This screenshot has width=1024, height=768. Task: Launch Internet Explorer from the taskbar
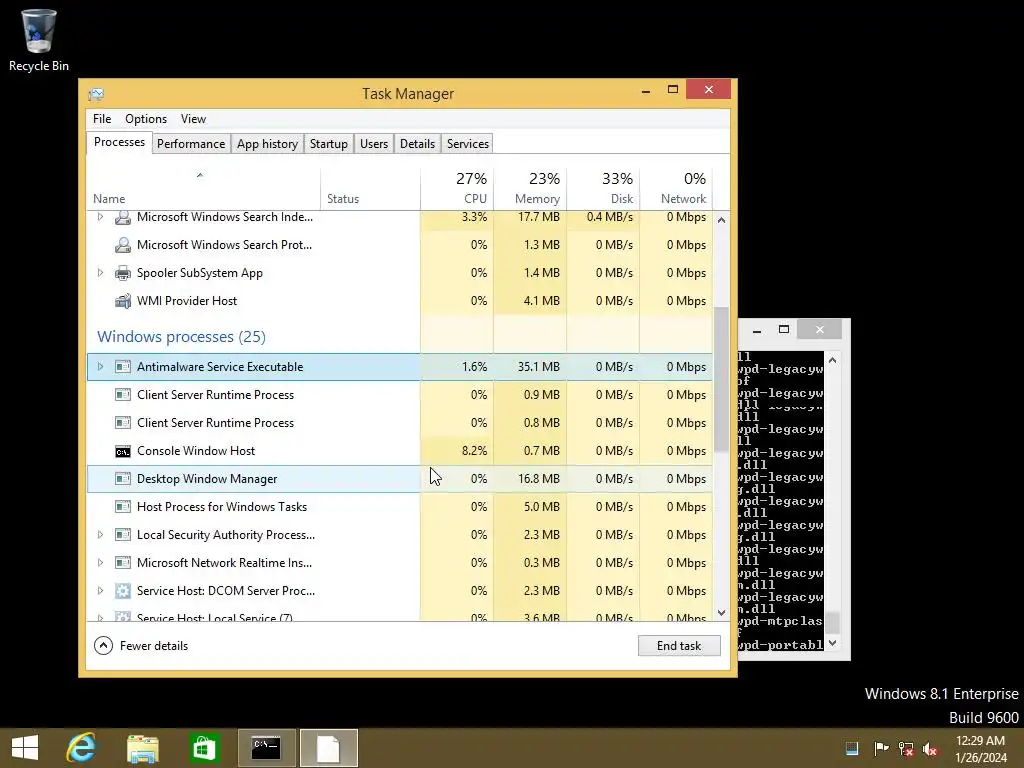[x=81, y=748]
